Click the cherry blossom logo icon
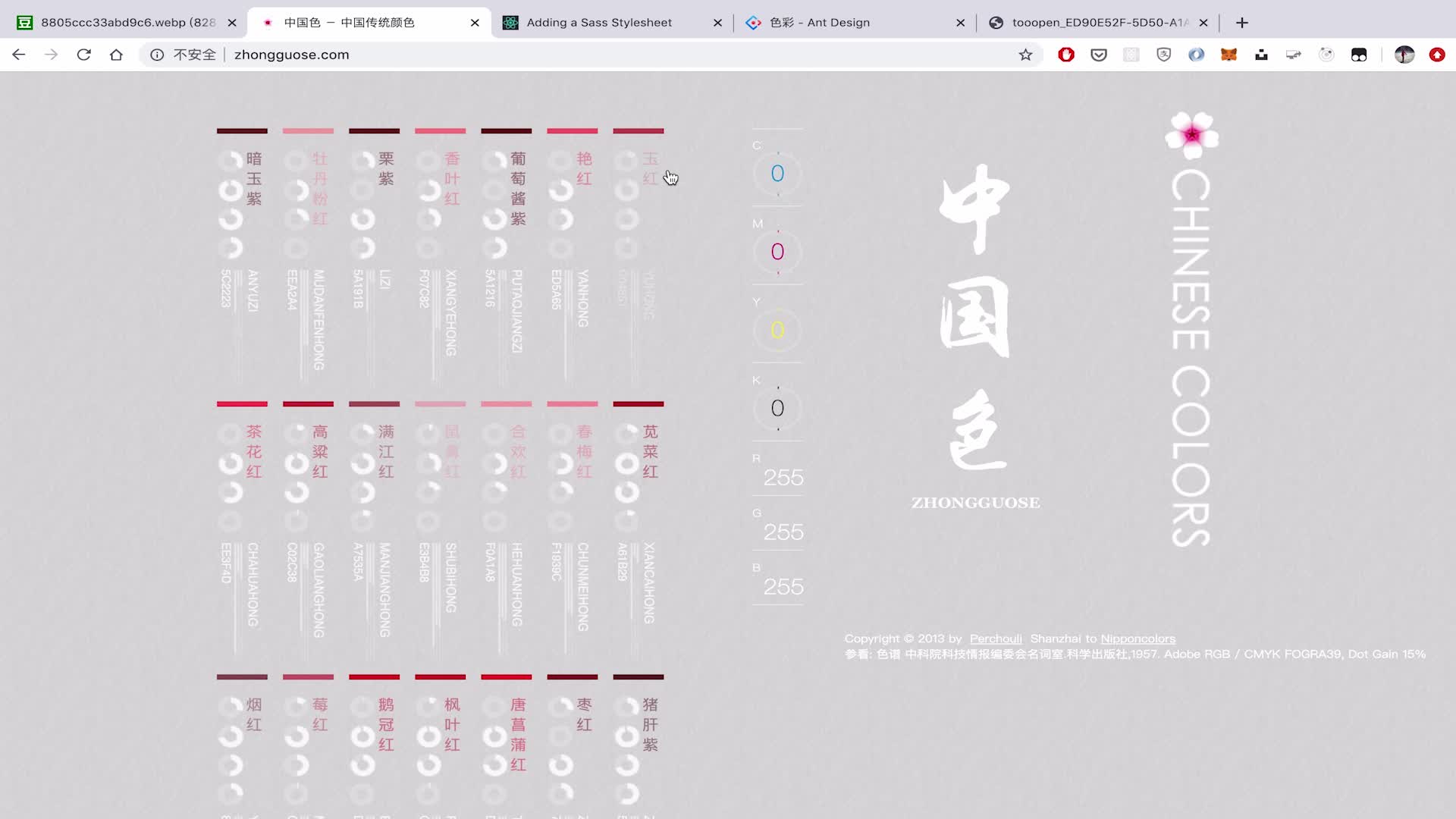 tap(1191, 135)
